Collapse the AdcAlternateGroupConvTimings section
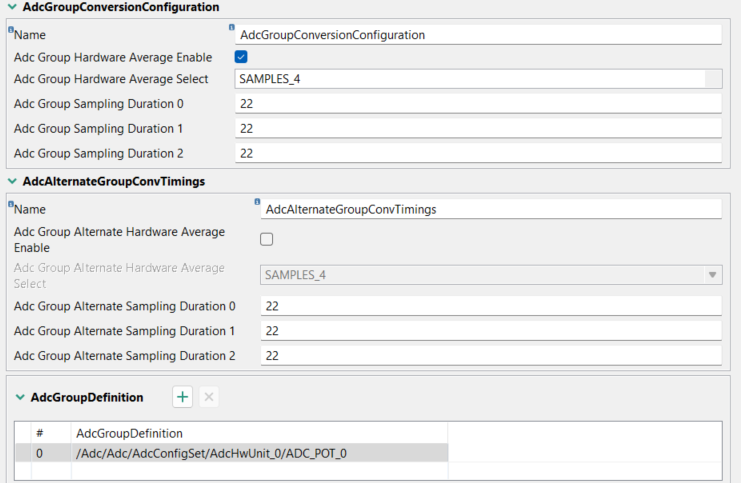Image resolution: width=741 pixels, height=483 pixels. click(x=11, y=182)
